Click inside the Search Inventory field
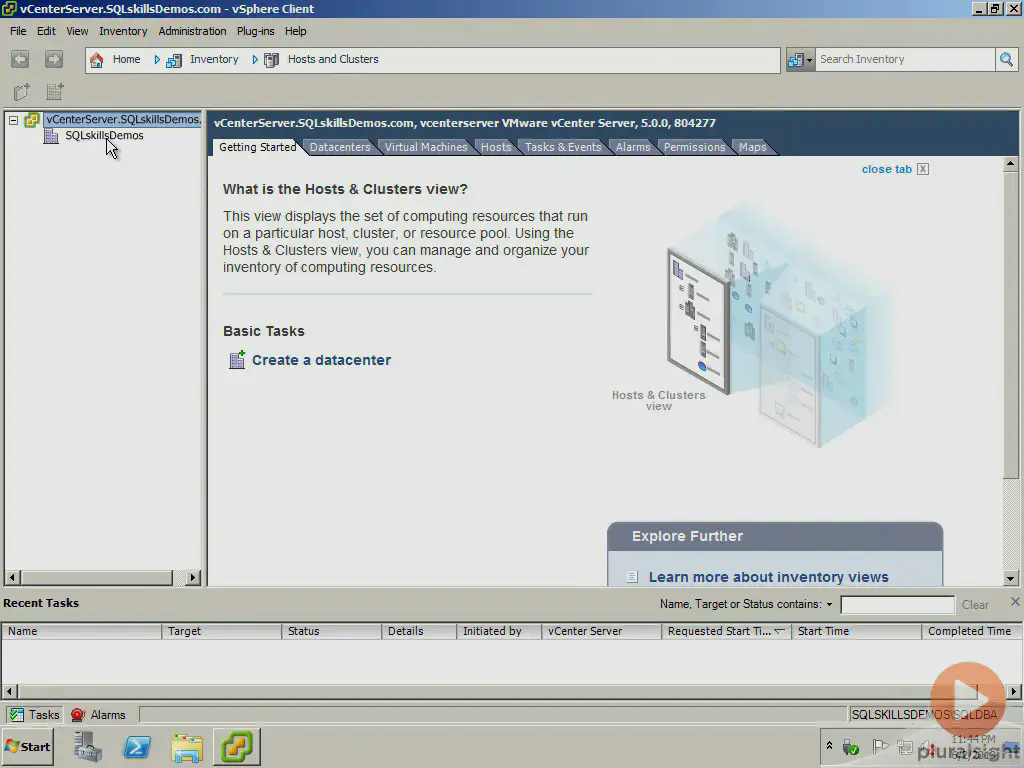The image size is (1024, 768). 905,59
